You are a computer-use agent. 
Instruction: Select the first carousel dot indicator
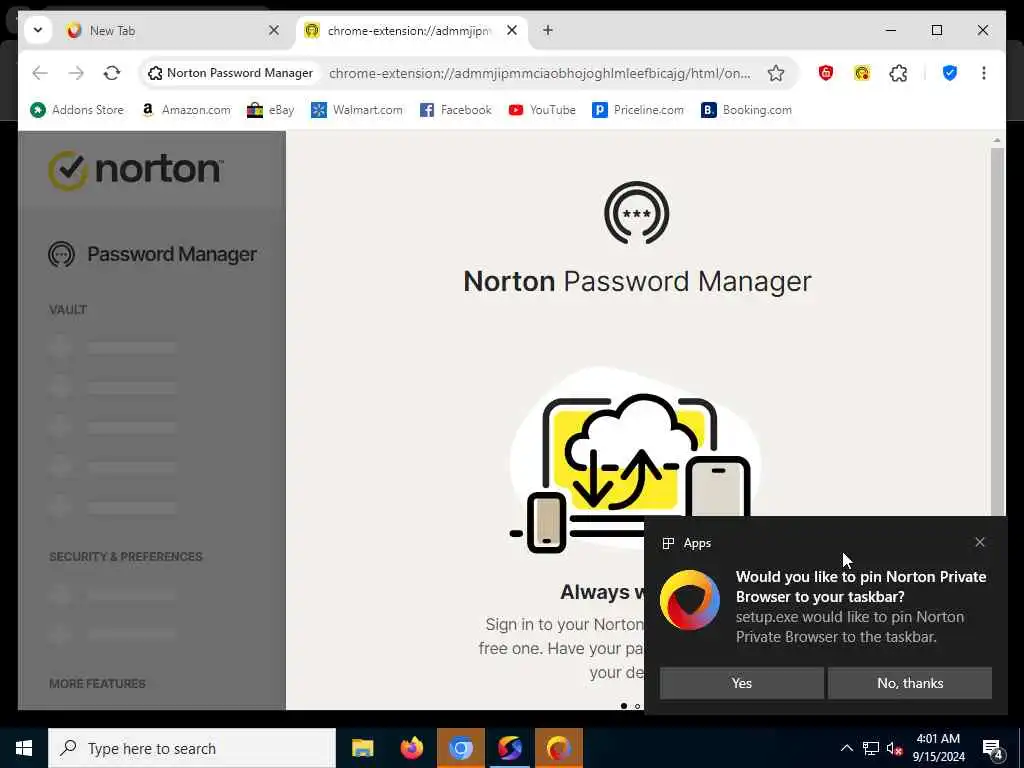pos(624,706)
